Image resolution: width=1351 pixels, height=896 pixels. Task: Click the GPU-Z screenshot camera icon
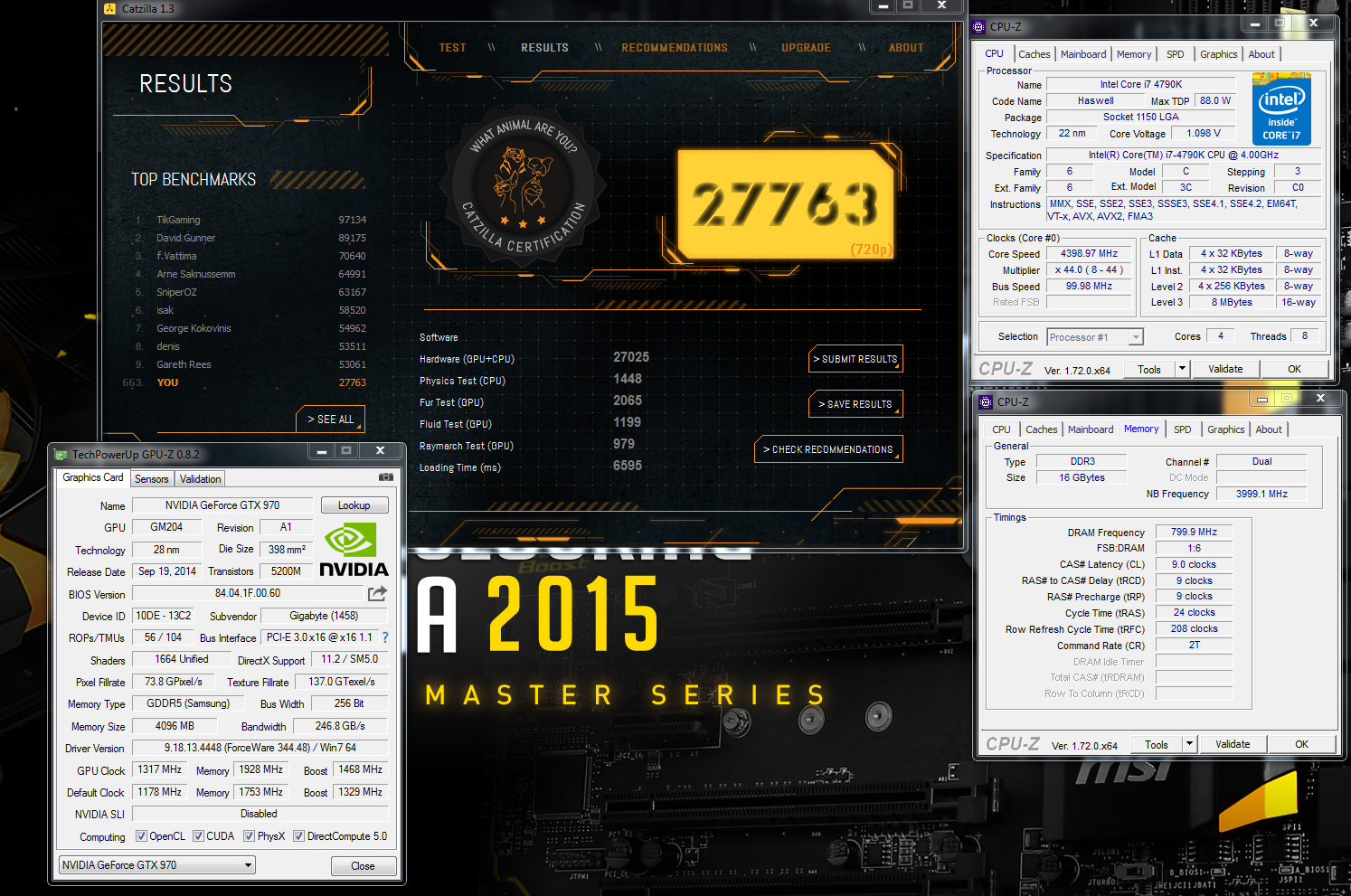385,476
